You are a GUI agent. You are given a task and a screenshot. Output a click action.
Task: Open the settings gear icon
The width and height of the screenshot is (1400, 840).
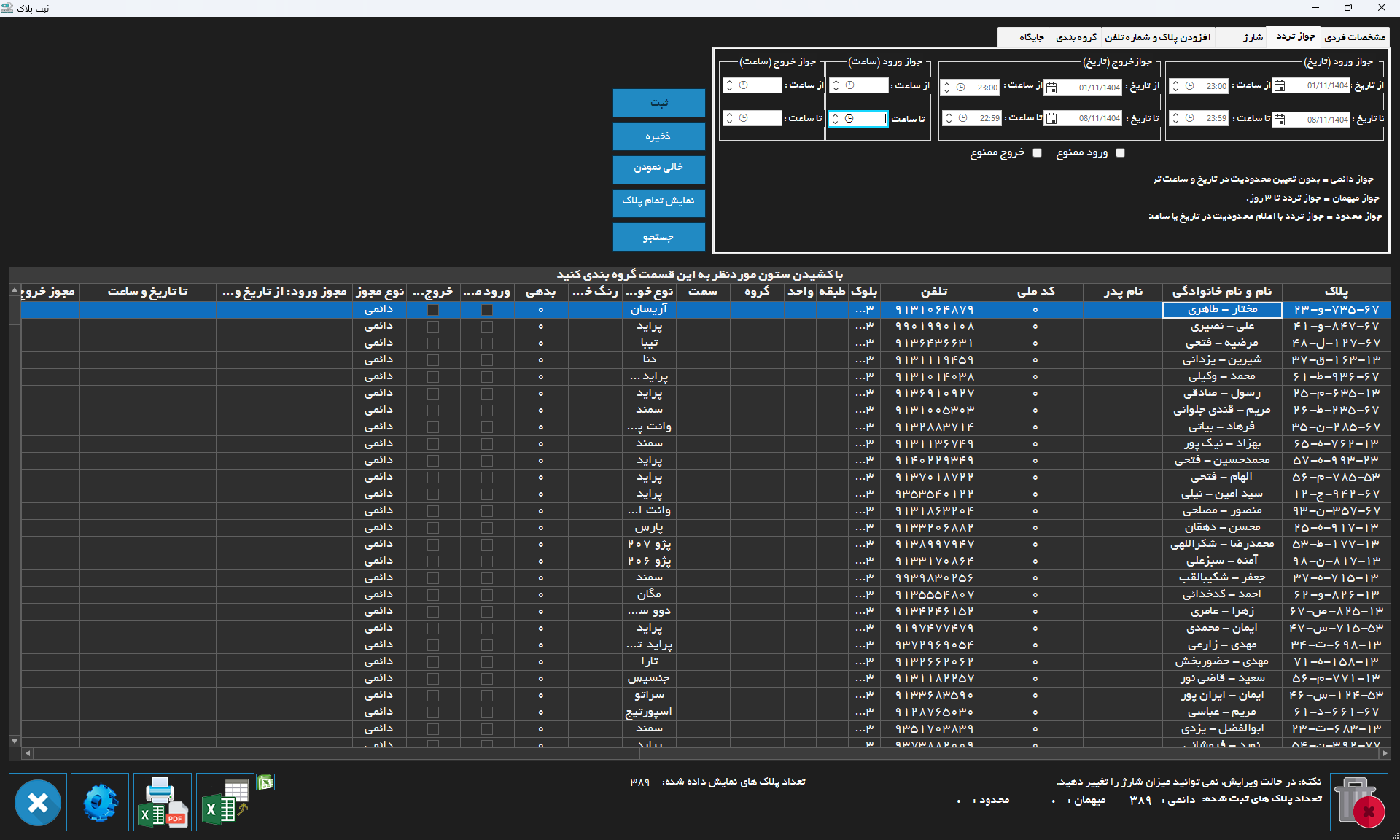click(x=100, y=802)
